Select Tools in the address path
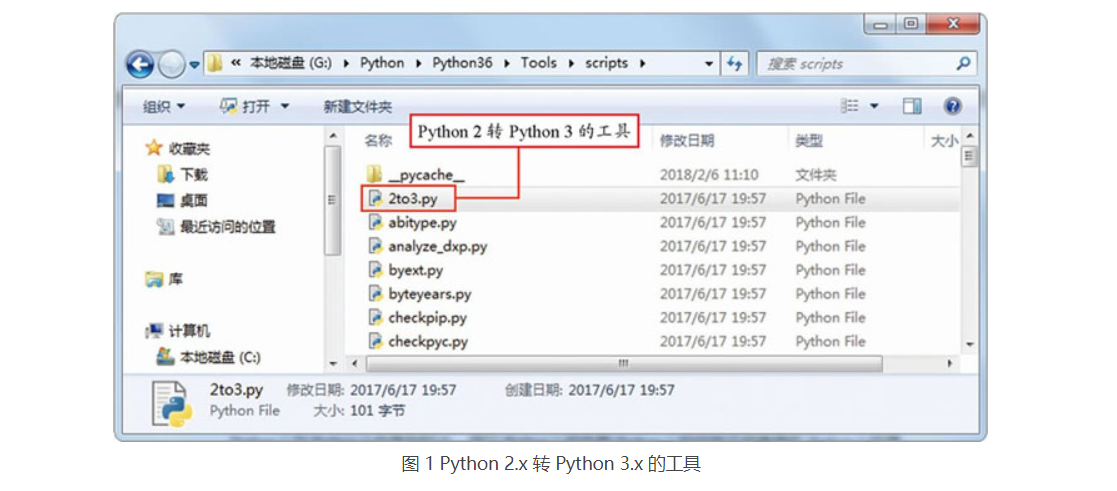 (x=539, y=63)
